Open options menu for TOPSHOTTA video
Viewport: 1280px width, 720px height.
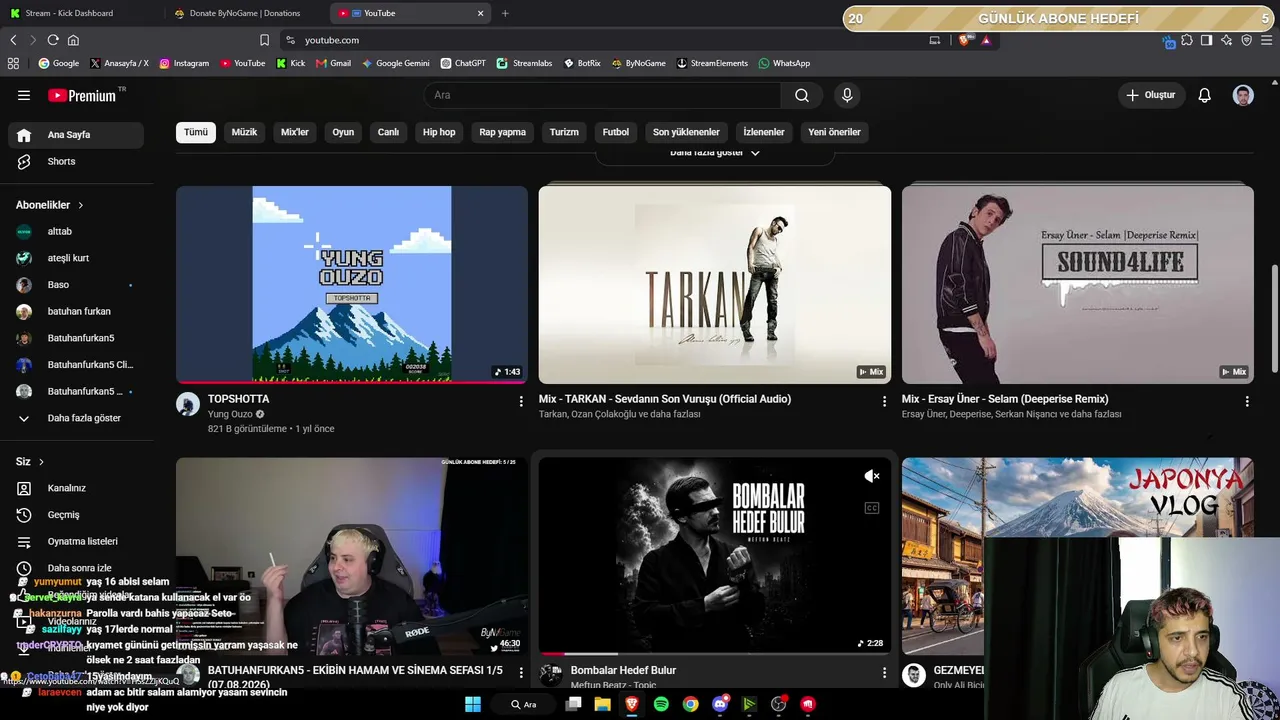coord(521,401)
